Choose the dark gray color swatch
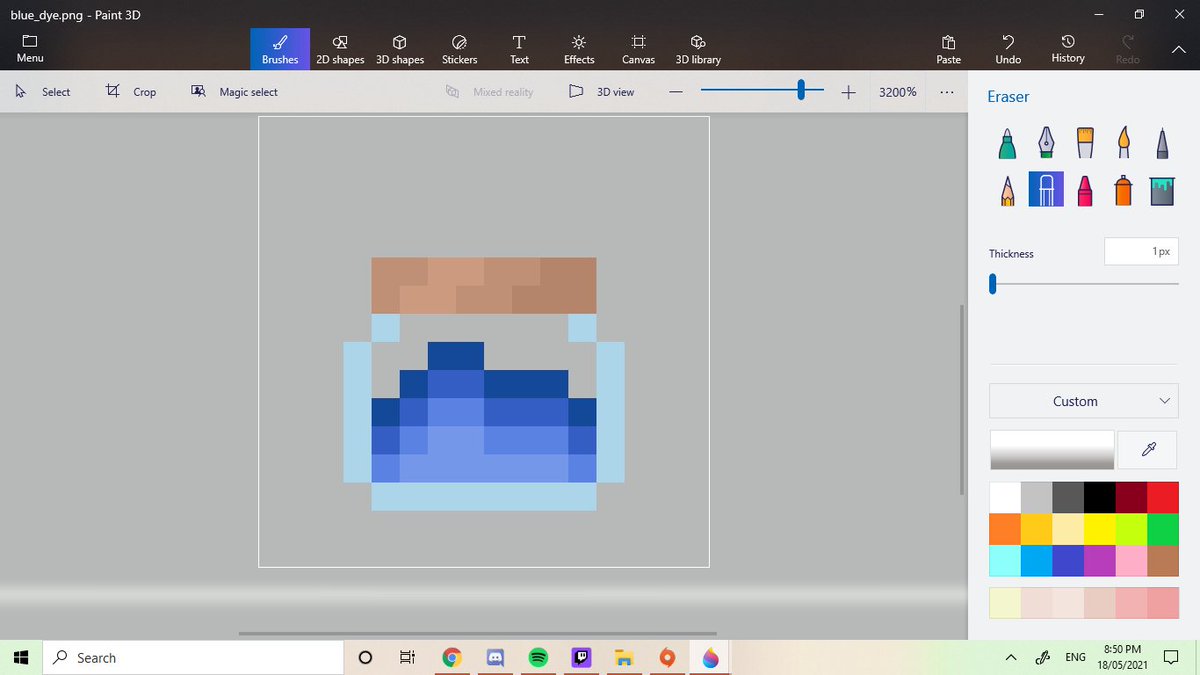 1068,498
